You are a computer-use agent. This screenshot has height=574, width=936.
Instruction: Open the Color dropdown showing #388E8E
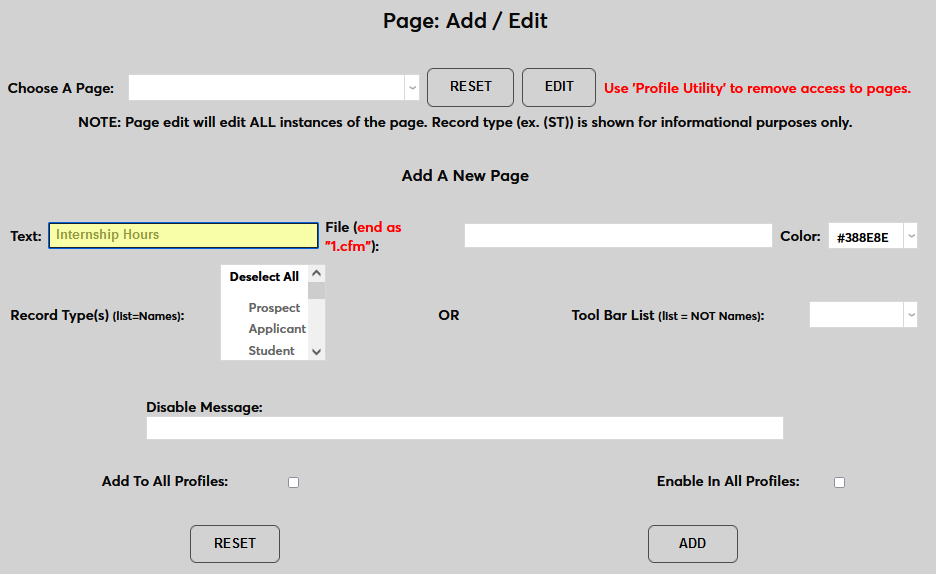coord(872,236)
